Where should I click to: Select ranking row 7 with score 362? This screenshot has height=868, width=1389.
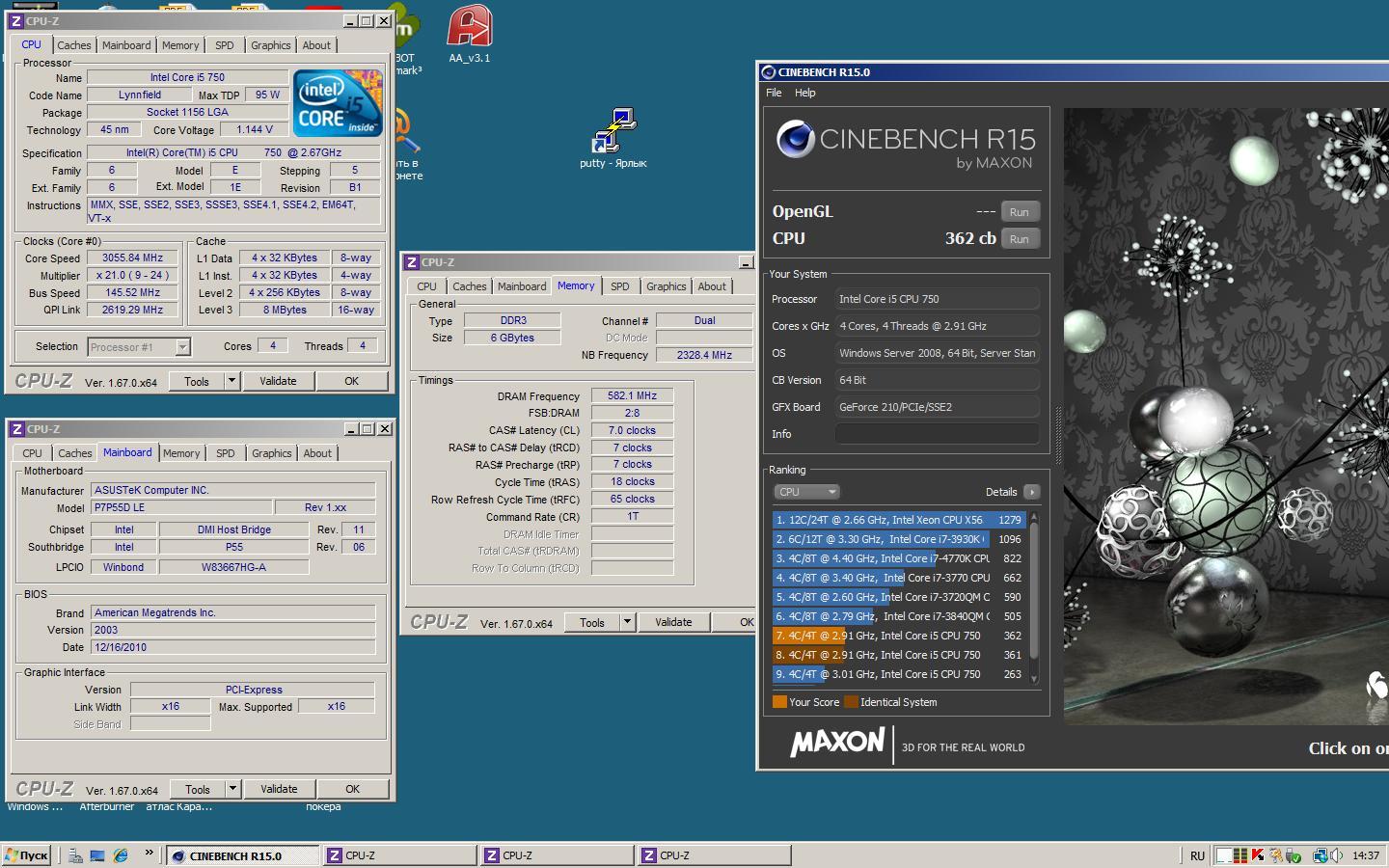pyautogui.click(x=900, y=636)
